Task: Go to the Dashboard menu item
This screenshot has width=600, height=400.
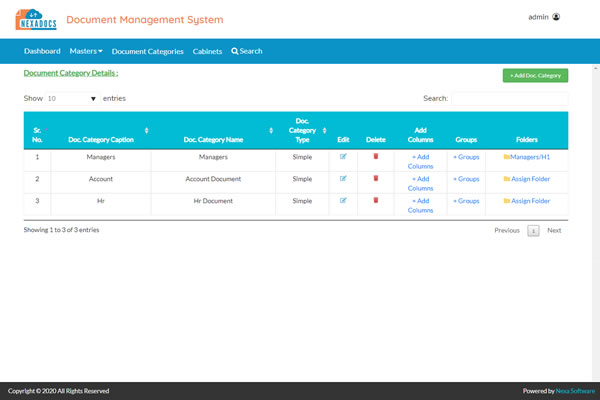Action: [x=42, y=51]
